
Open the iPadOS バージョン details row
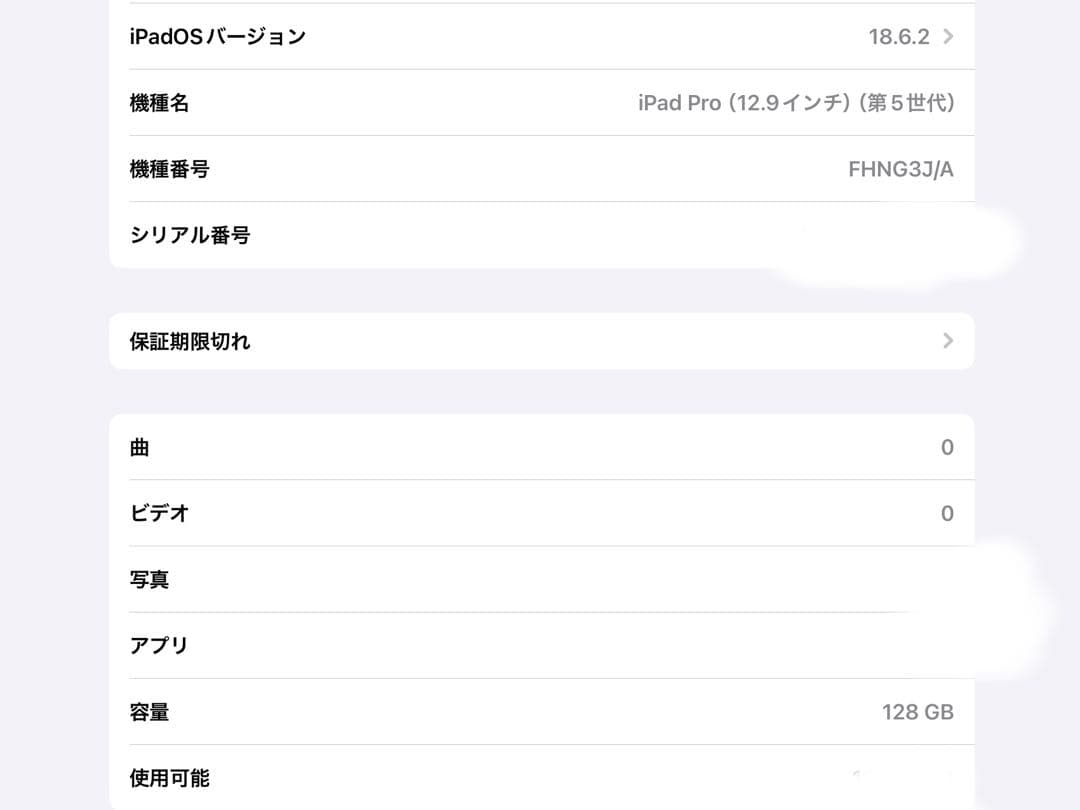[540, 36]
